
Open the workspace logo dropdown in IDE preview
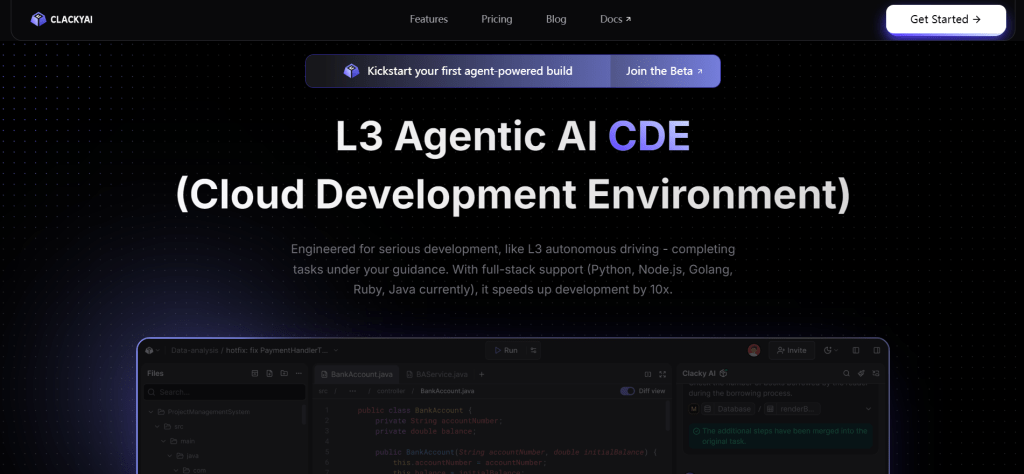(152, 351)
